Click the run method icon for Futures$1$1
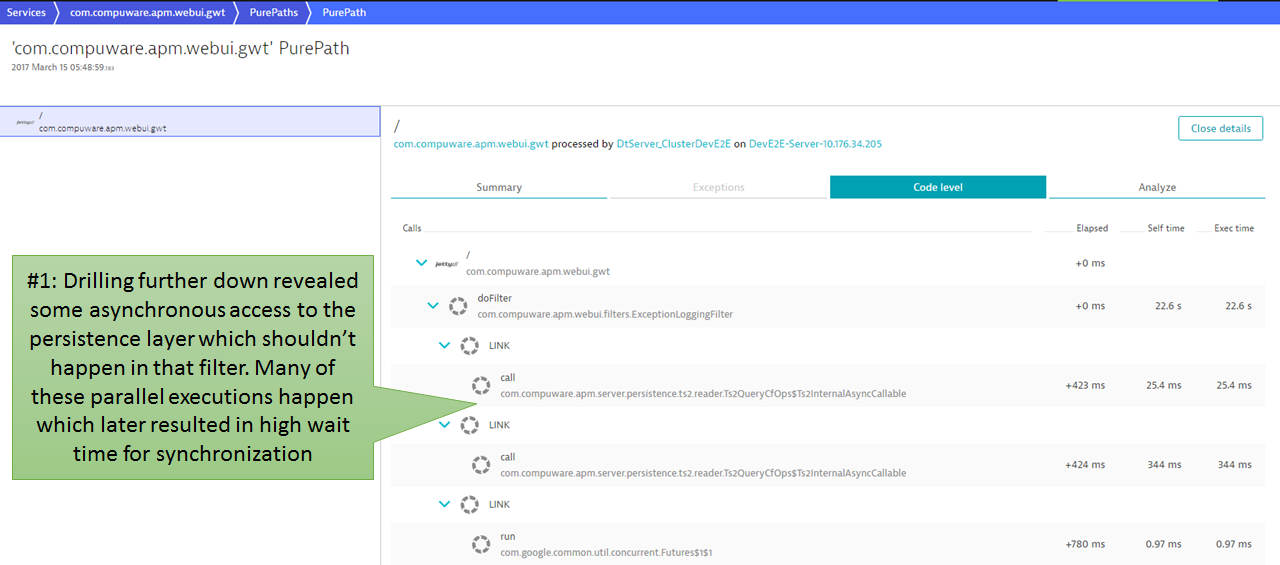1280x565 pixels. (x=481, y=544)
